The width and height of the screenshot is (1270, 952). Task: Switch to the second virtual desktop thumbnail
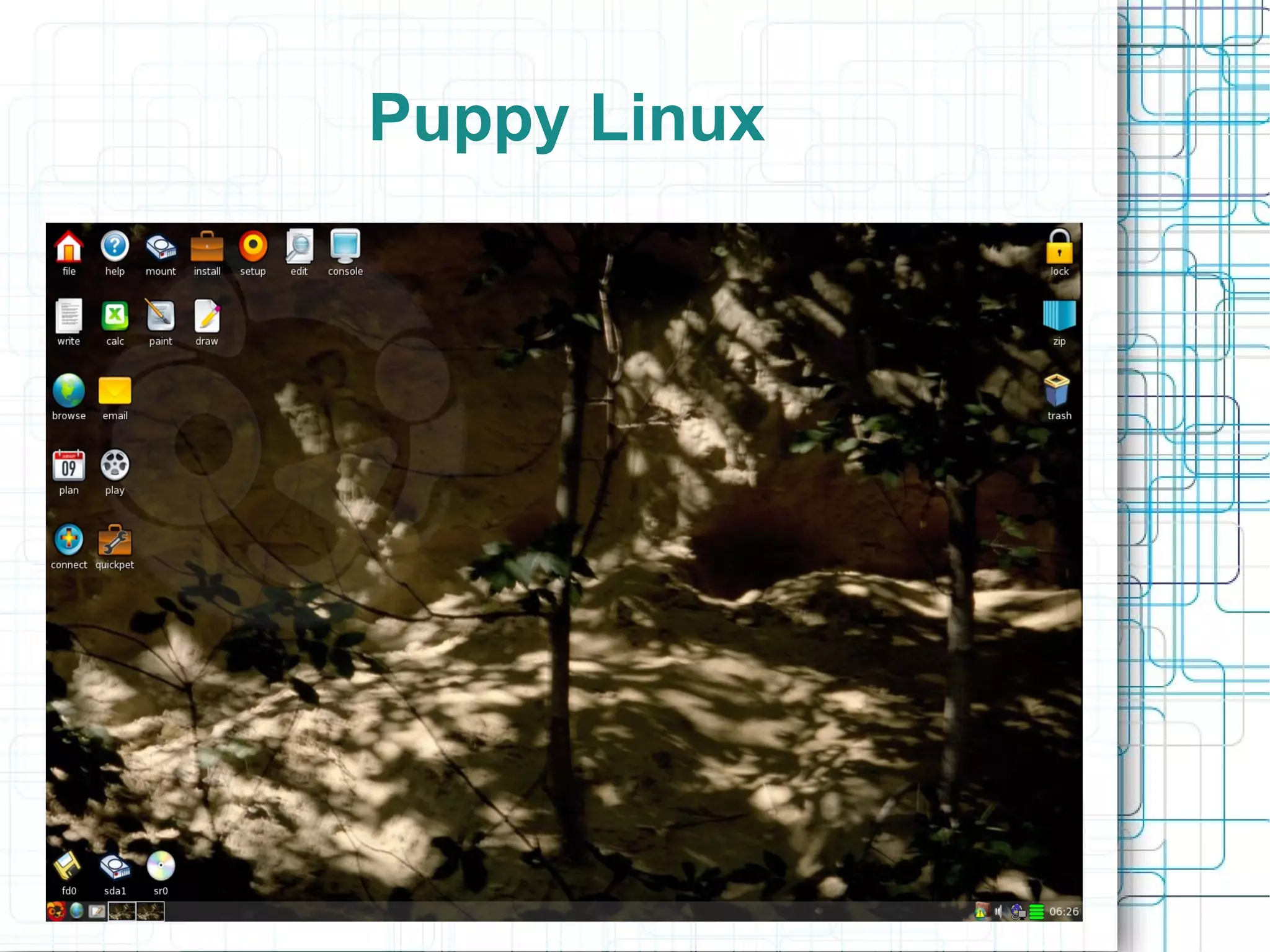click(x=150, y=911)
